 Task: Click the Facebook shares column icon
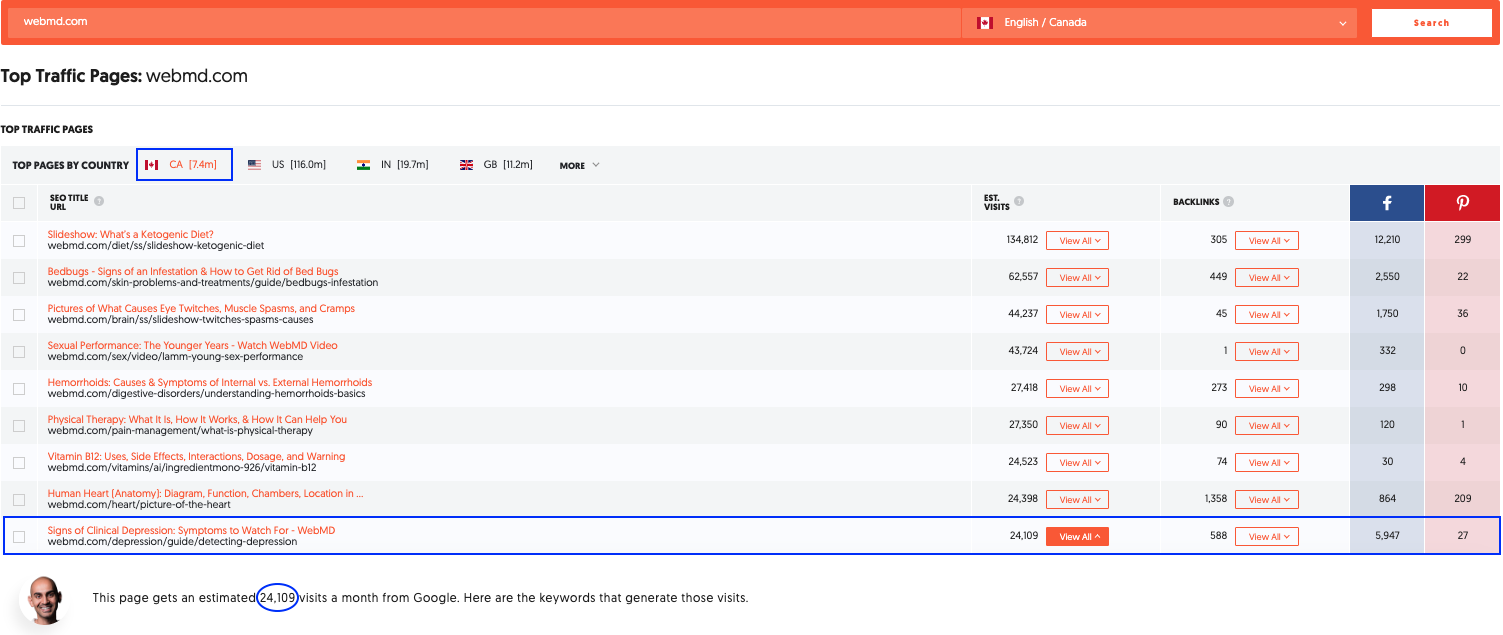click(1387, 203)
